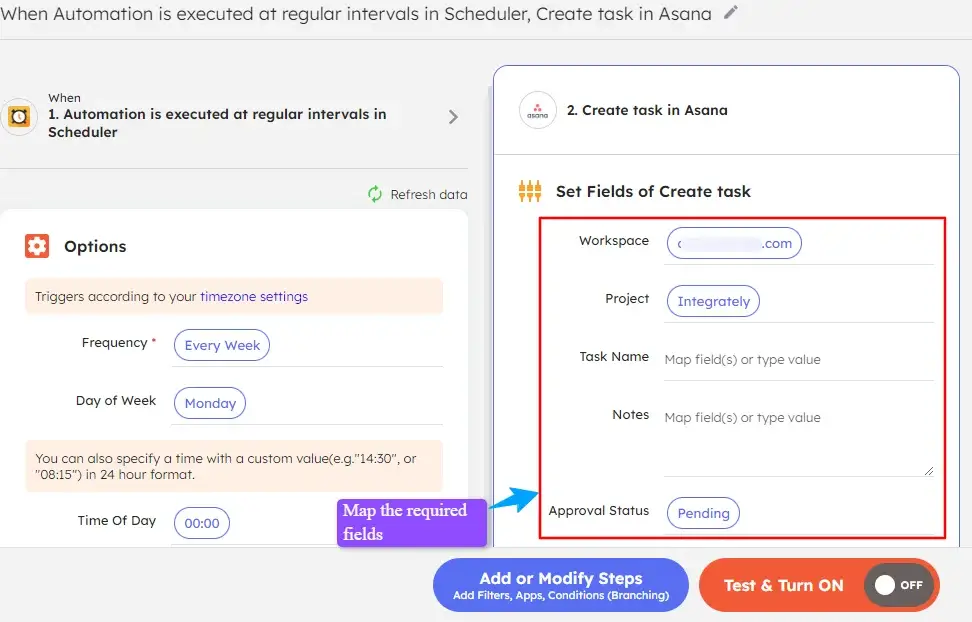The image size is (972, 622).
Task: Click the Pending approval status pill
Action: tap(703, 513)
